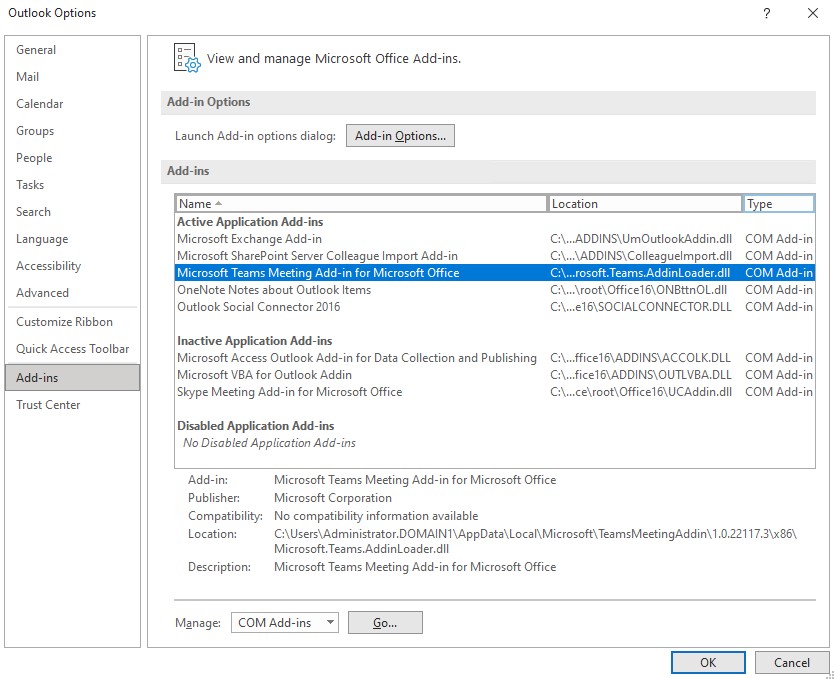The width and height of the screenshot is (834, 679).
Task: Click ACCOLK.DLL location cell
Action: [x=640, y=358]
